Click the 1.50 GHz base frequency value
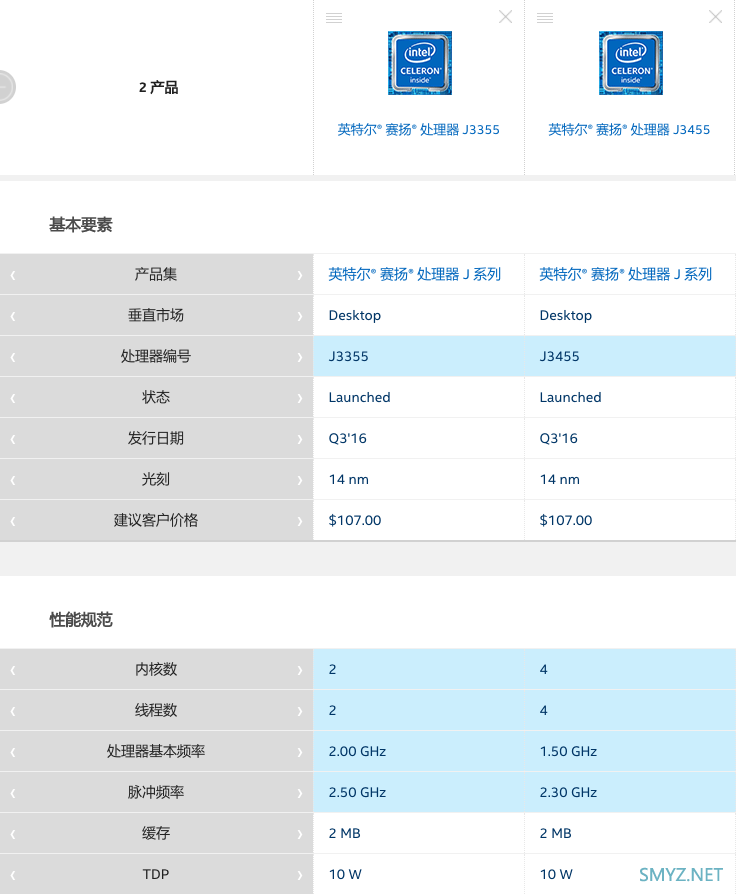The height and width of the screenshot is (894, 736). [568, 751]
